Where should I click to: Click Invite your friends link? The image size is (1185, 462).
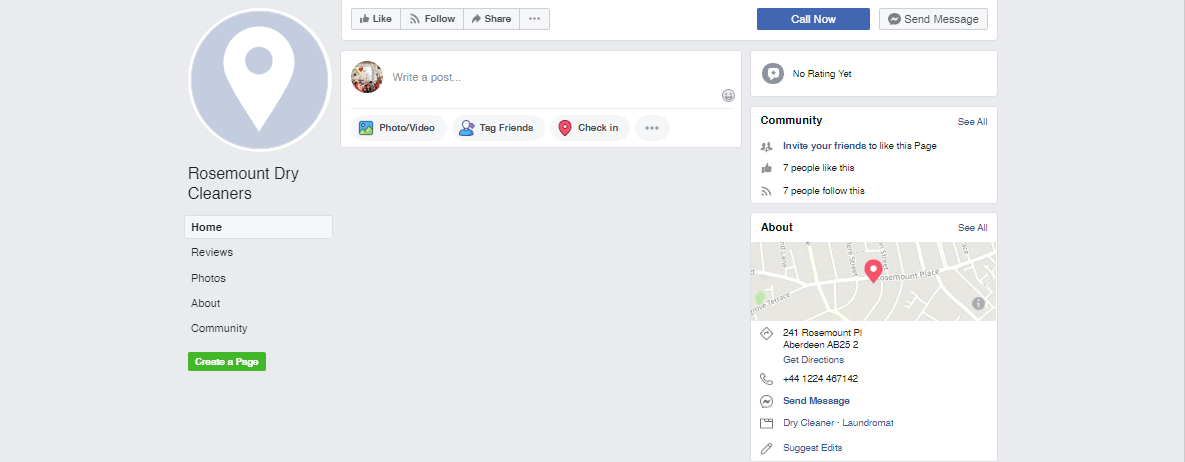825,146
